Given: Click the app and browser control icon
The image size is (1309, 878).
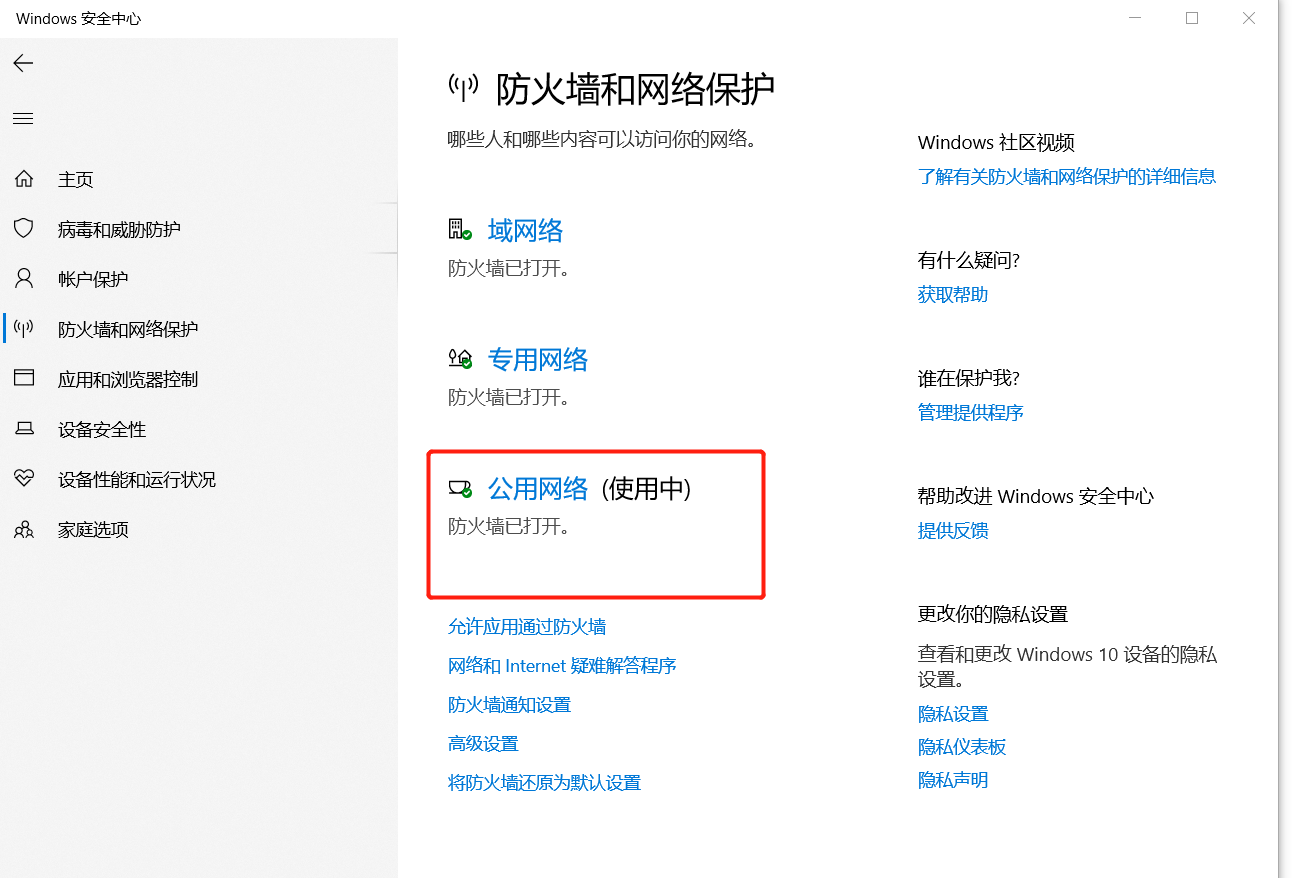Looking at the screenshot, I should pyautogui.click(x=24, y=379).
